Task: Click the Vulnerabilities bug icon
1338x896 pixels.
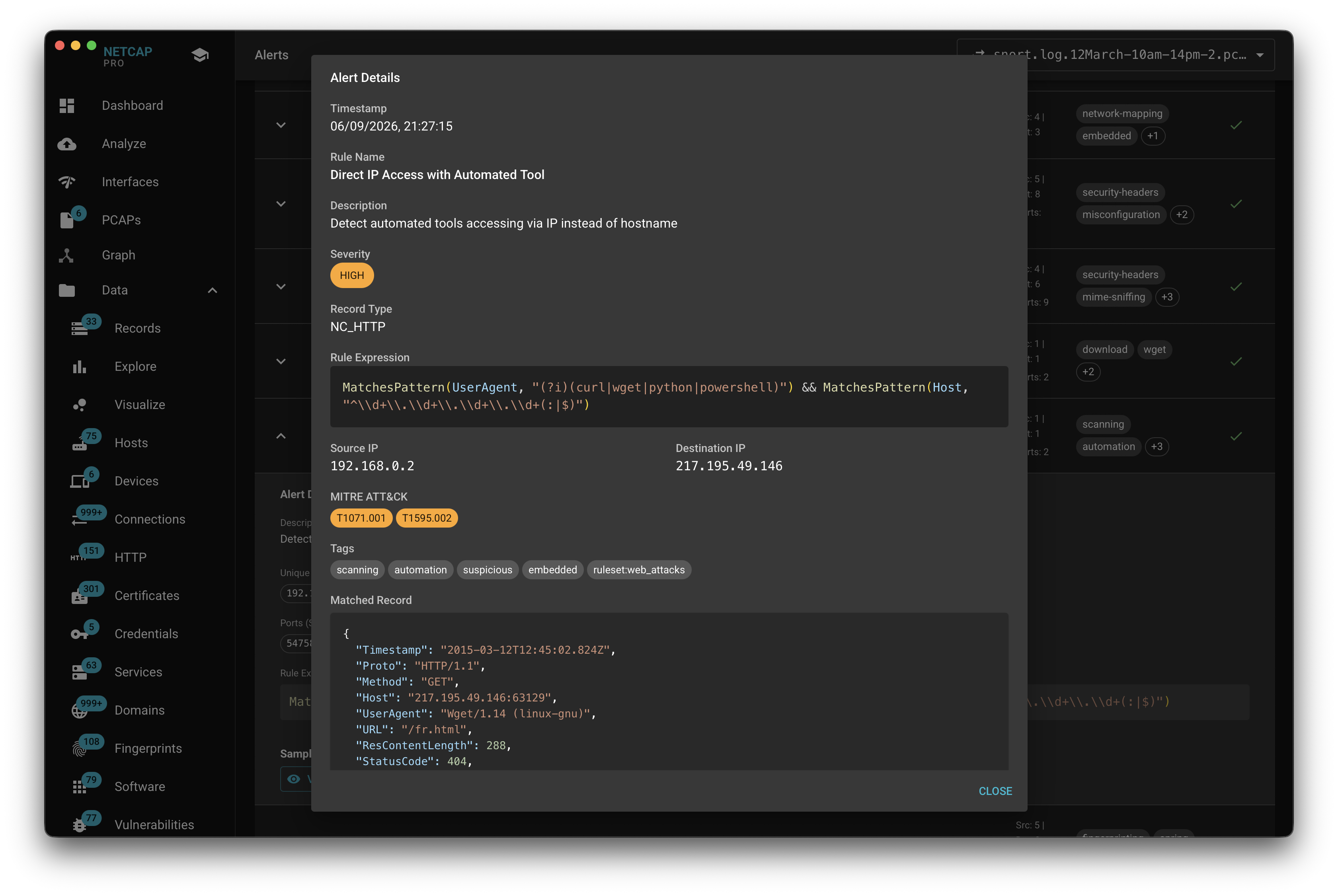Action: tap(80, 826)
